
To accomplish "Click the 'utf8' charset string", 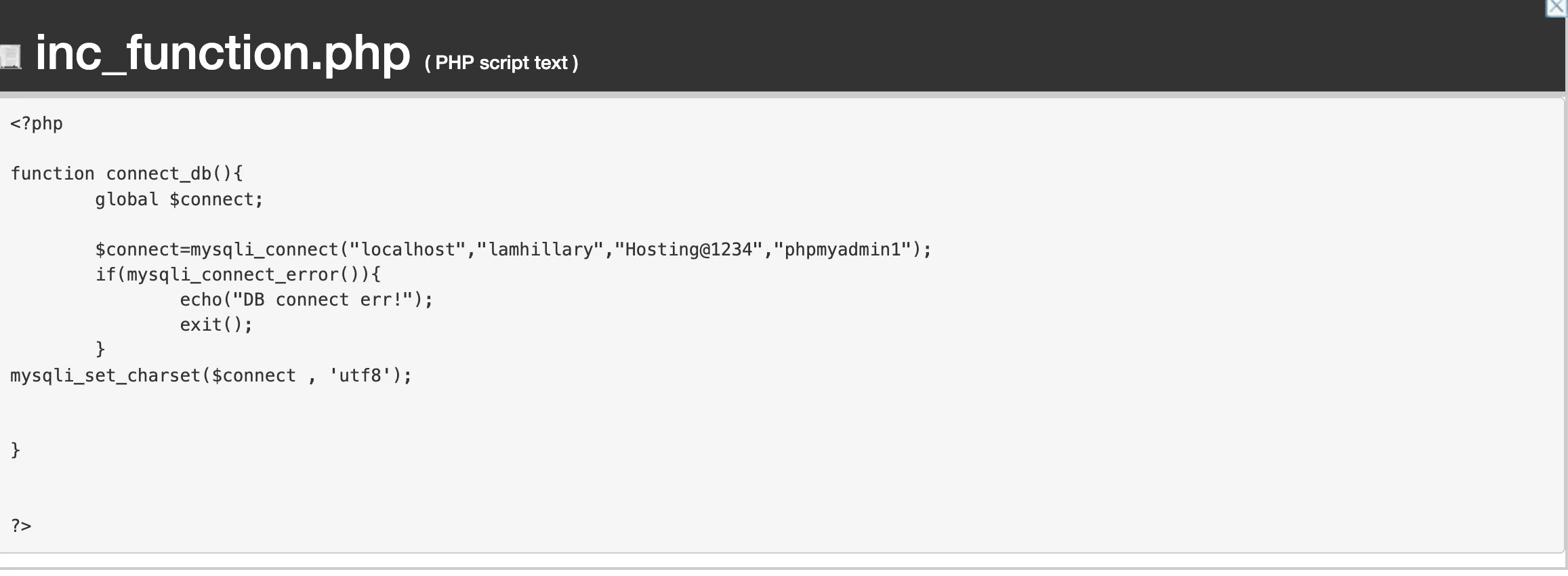I will (x=360, y=375).
